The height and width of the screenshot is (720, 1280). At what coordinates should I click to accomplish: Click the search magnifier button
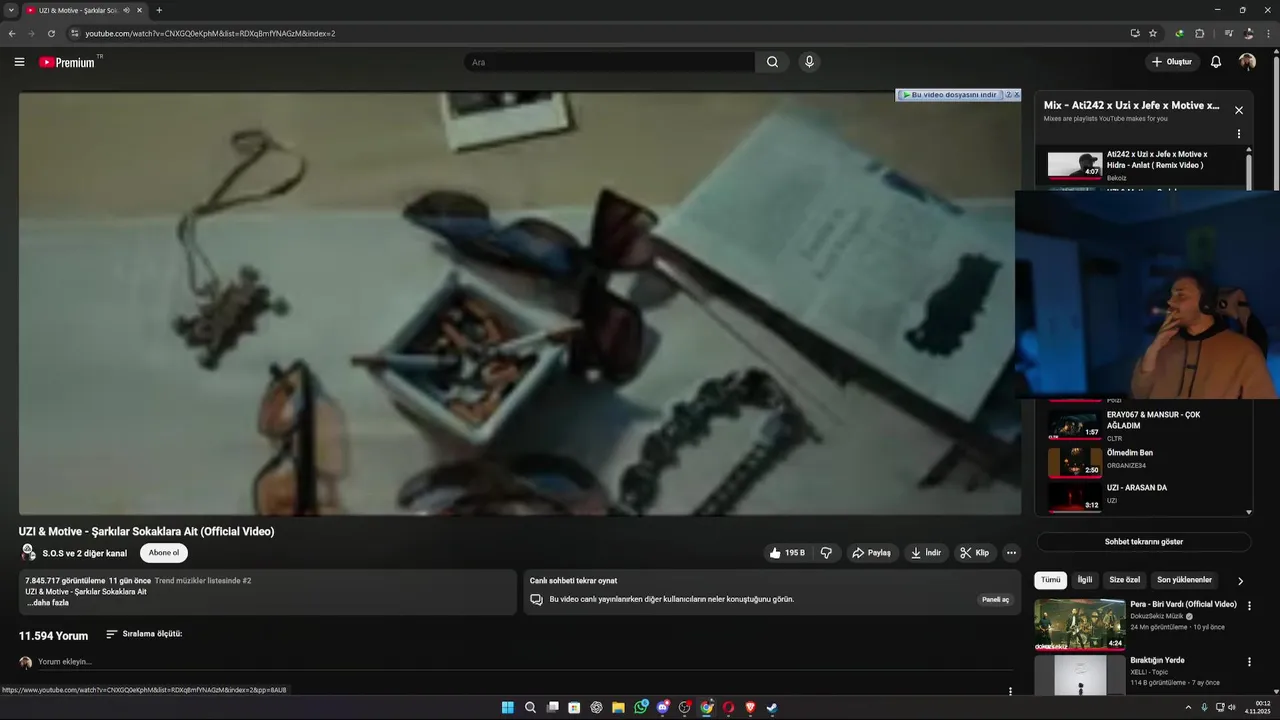pyautogui.click(x=772, y=62)
